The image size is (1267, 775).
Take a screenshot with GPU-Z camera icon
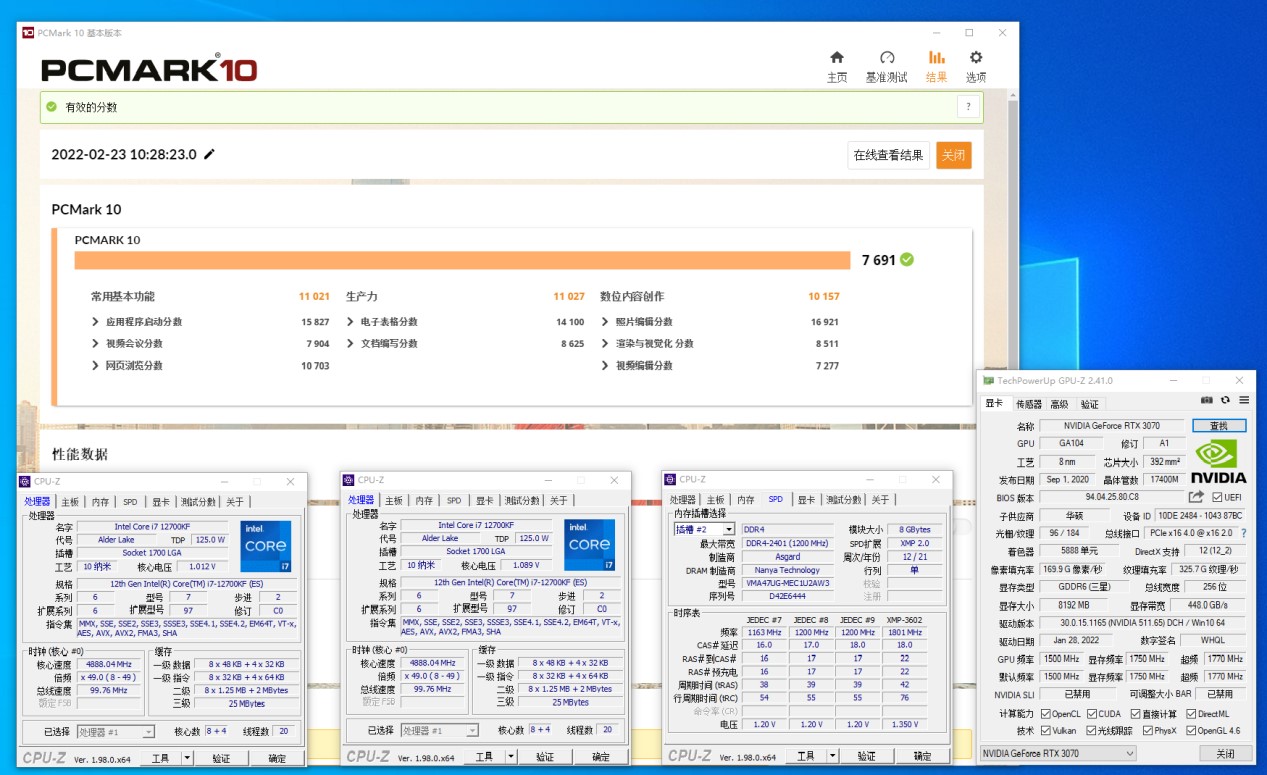pos(1207,400)
